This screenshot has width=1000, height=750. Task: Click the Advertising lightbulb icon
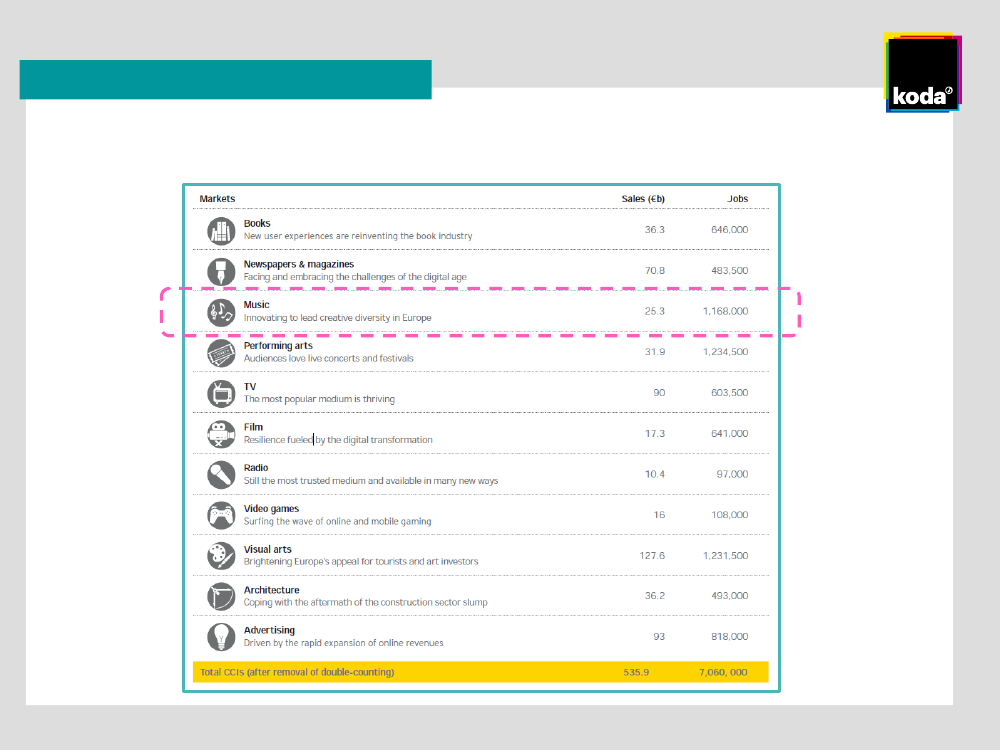tap(220, 637)
